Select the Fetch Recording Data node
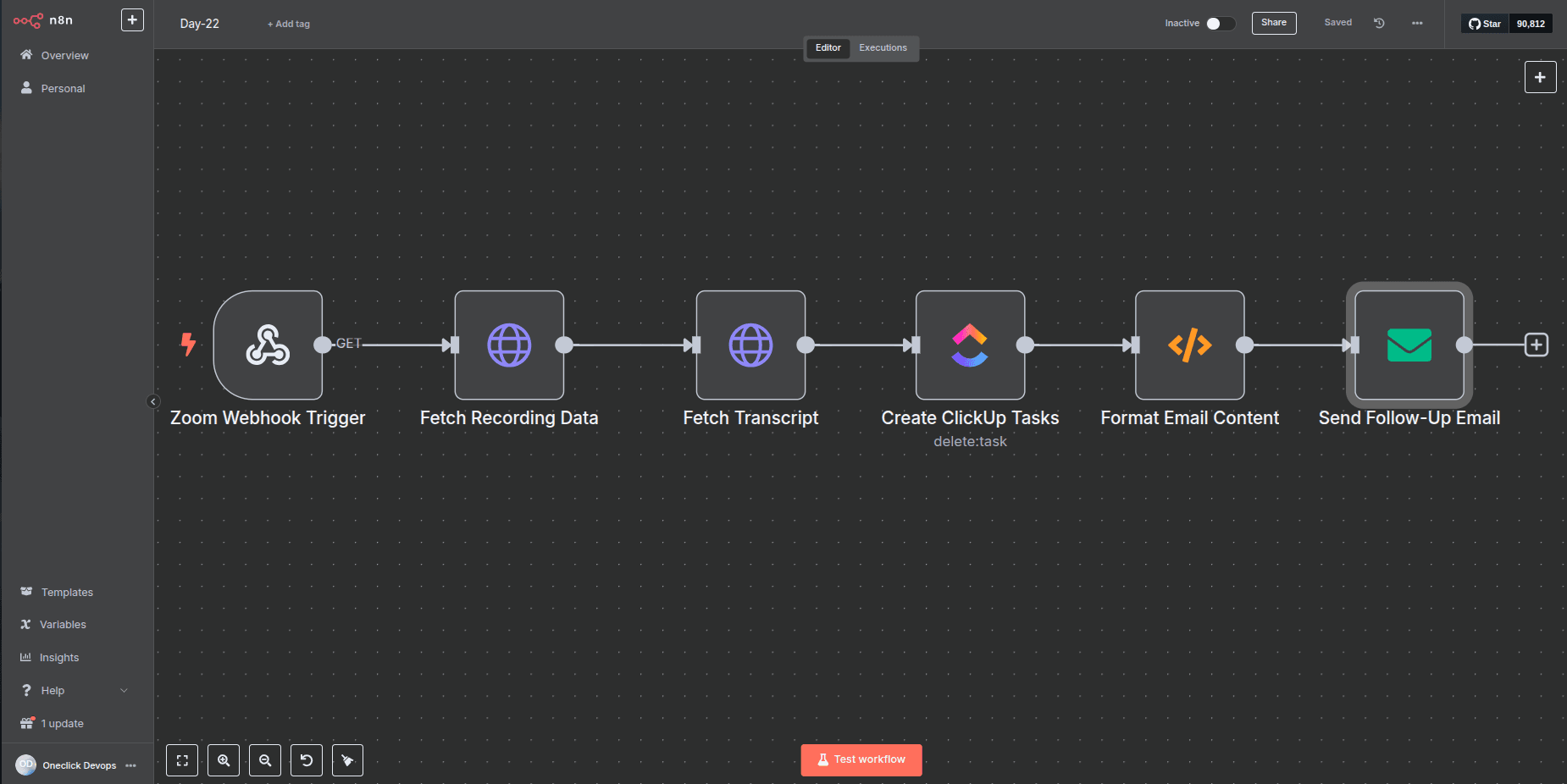Screen dimensions: 1567x784 pos(509,345)
